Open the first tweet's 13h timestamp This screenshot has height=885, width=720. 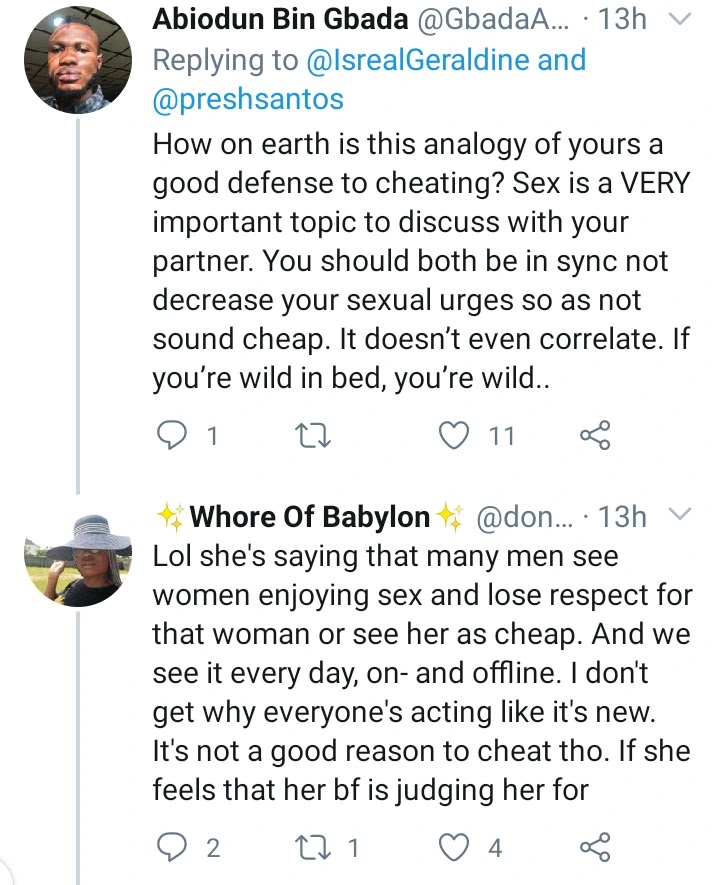[621, 19]
